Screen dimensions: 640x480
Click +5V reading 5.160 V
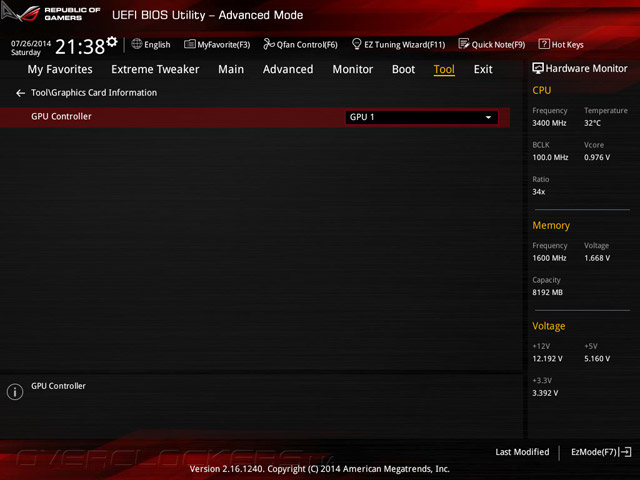597,358
